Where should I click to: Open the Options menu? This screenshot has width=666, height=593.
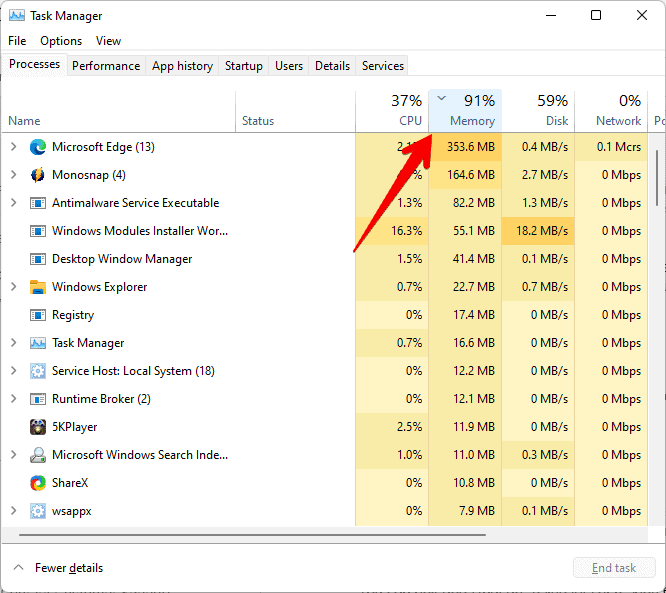click(x=61, y=41)
